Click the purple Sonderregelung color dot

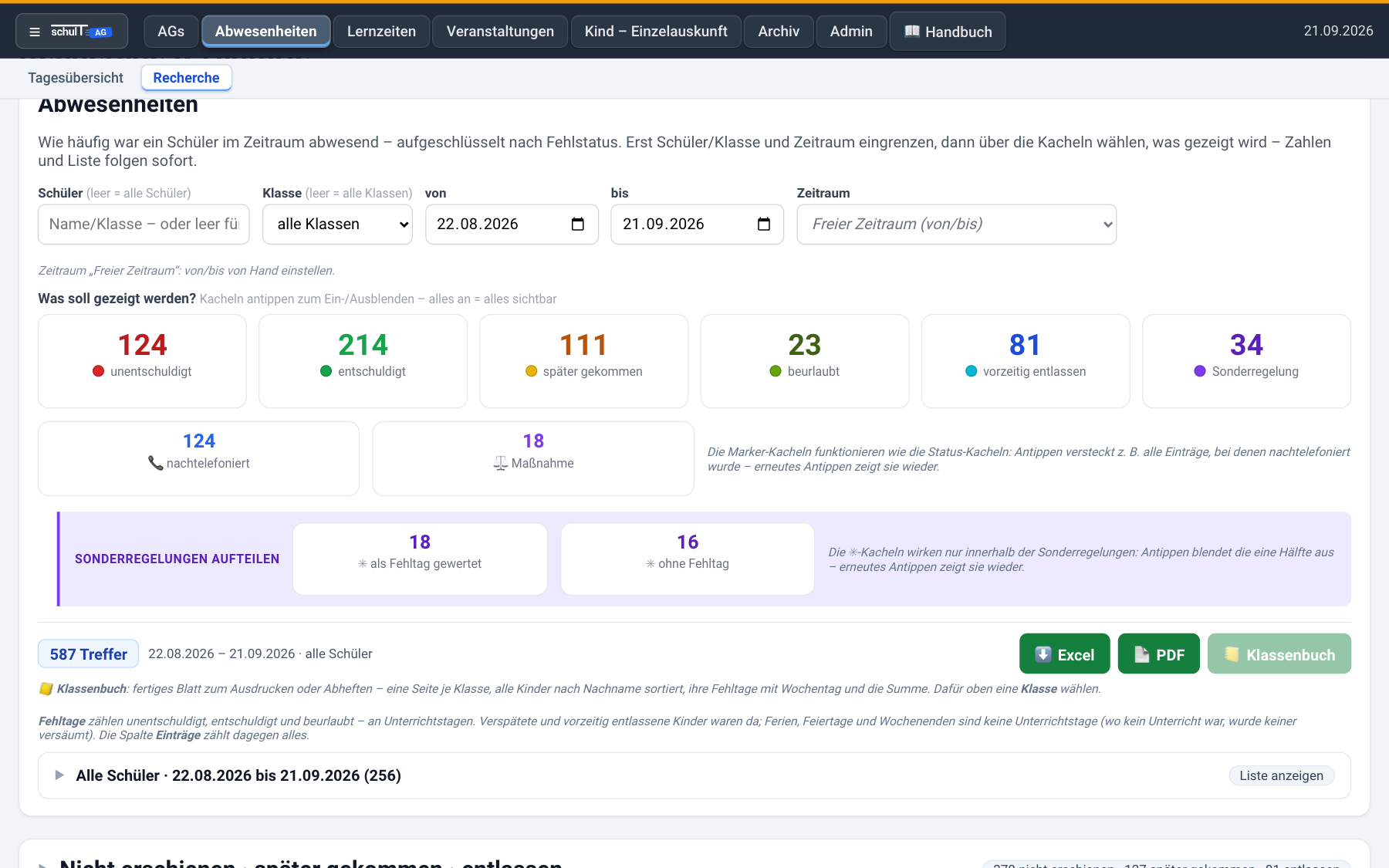(1200, 371)
